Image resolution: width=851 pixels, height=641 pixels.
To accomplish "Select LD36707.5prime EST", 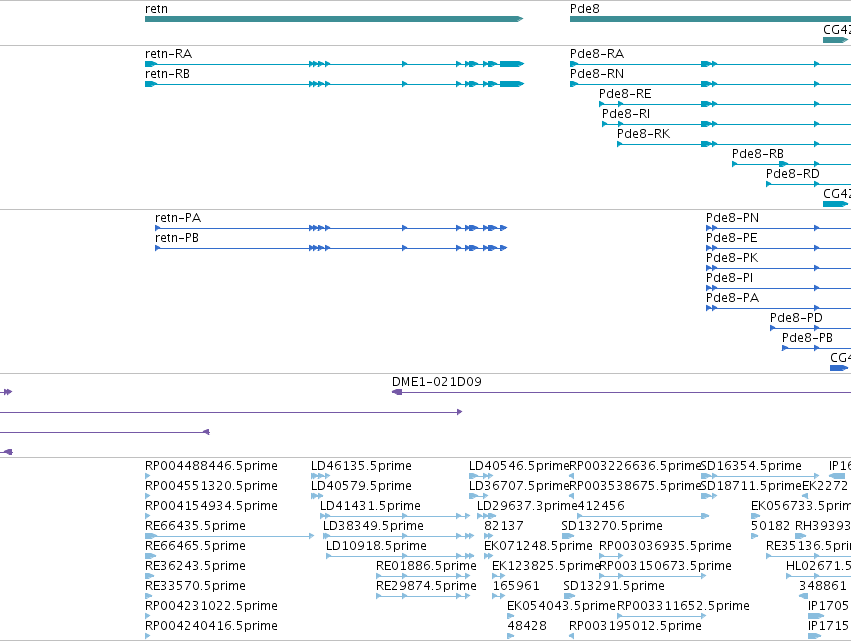I will 478,496.
